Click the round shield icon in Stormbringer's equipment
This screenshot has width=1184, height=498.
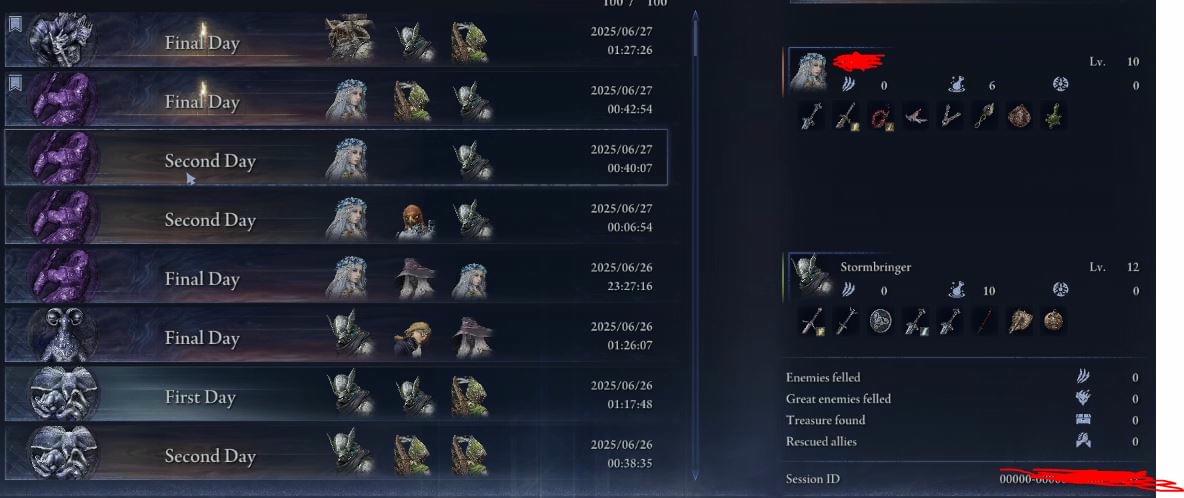pos(880,321)
